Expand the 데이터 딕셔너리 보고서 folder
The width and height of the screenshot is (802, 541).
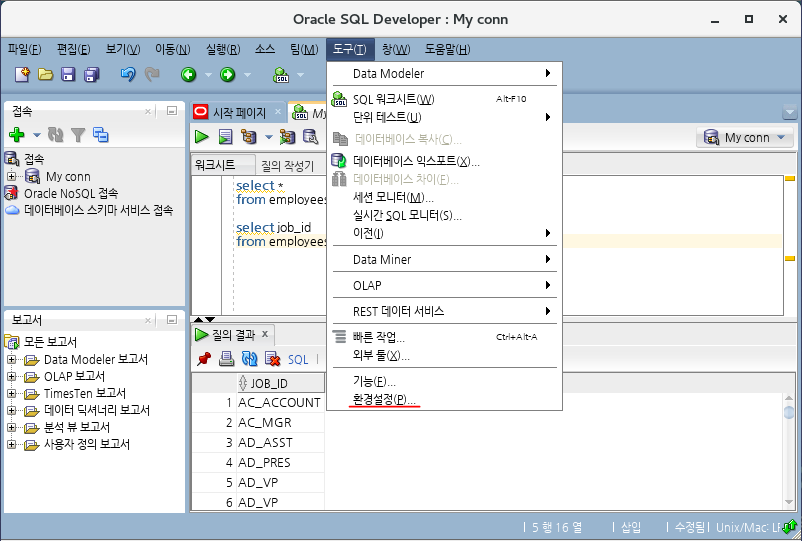pyautogui.click(x=11, y=410)
